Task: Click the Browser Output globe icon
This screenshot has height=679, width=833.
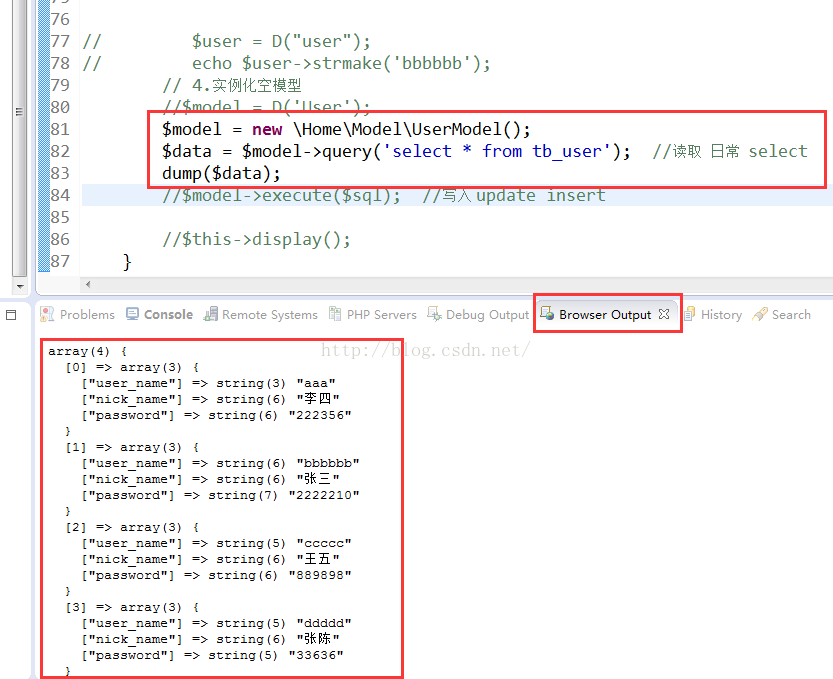Action: [547, 313]
